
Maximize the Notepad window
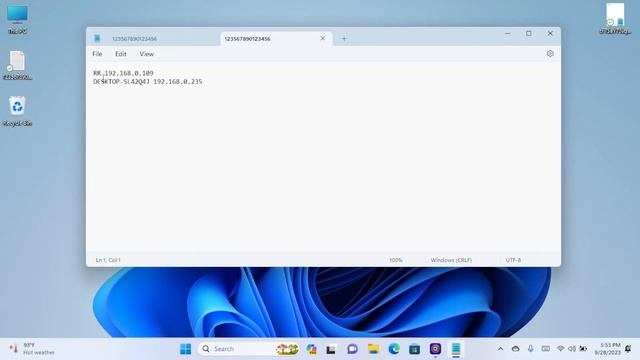coord(529,33)
